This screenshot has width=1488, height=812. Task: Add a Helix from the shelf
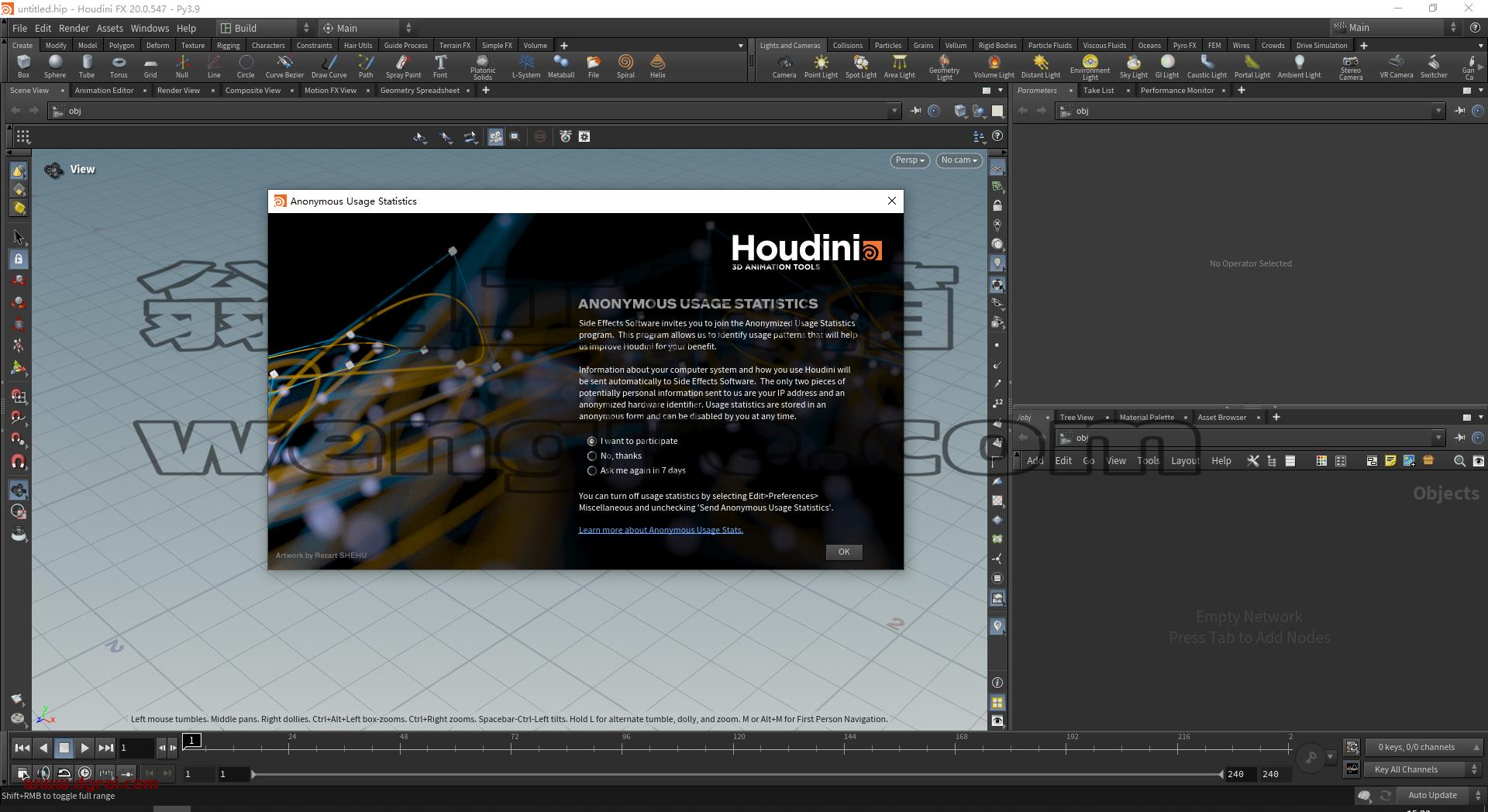click(x=658, y=67)
